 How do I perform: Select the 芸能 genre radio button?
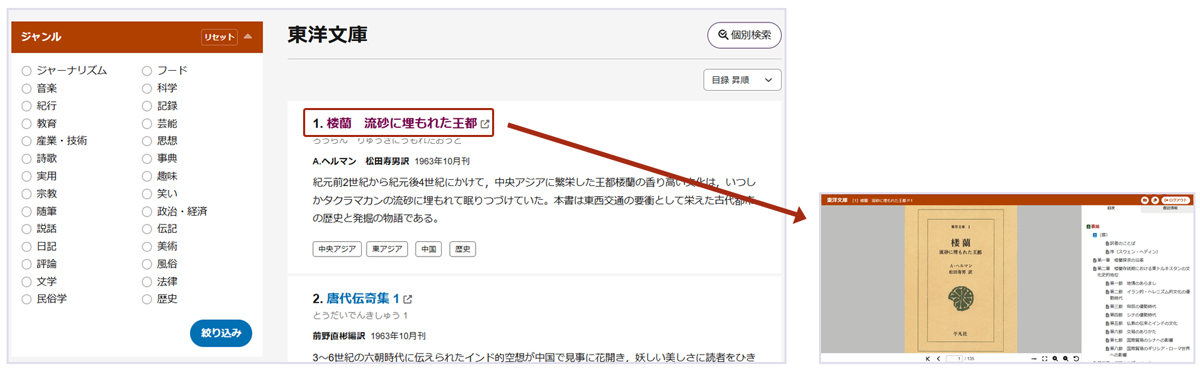pos(146,123)
